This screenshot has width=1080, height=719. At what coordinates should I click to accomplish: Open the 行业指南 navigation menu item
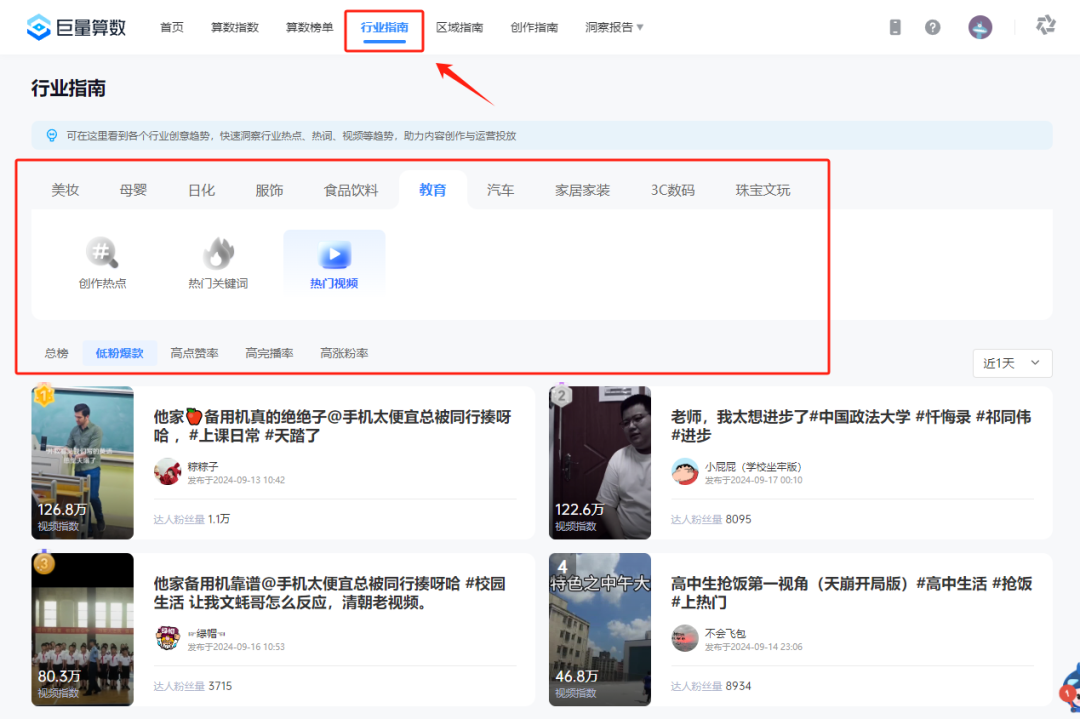click(384, 27)
